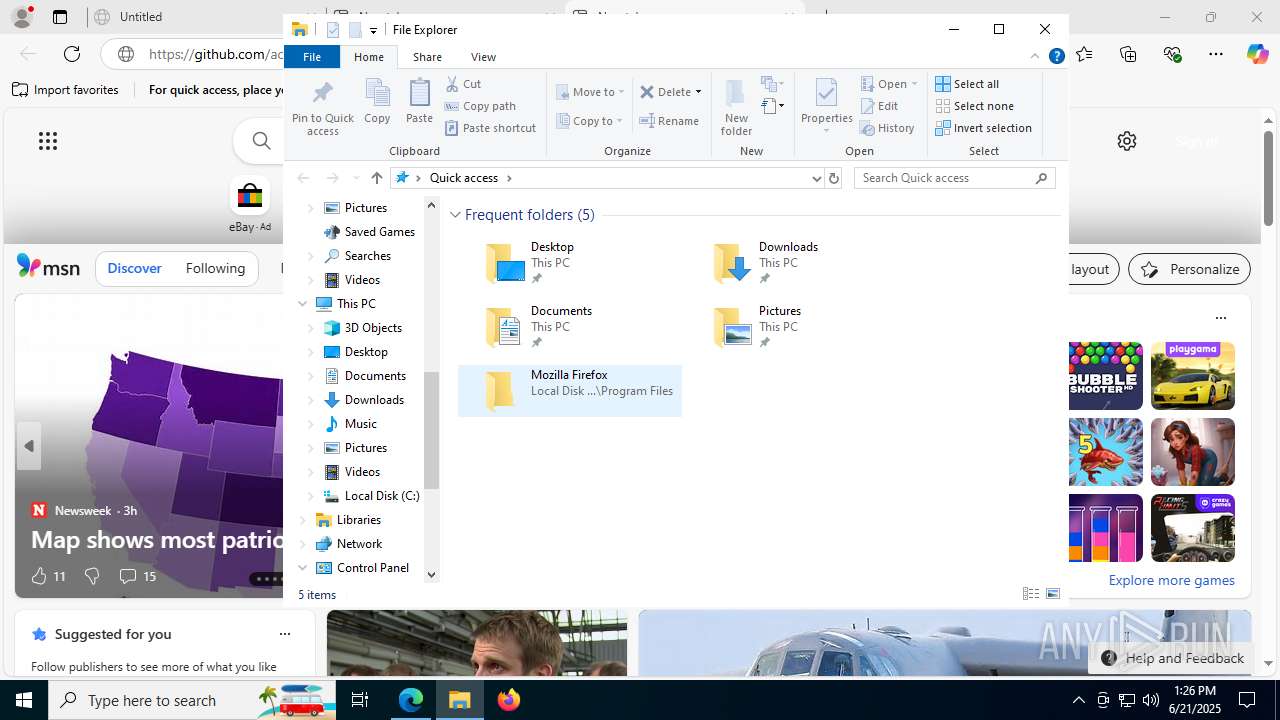Switch to large icons view

coord(1053,594)
